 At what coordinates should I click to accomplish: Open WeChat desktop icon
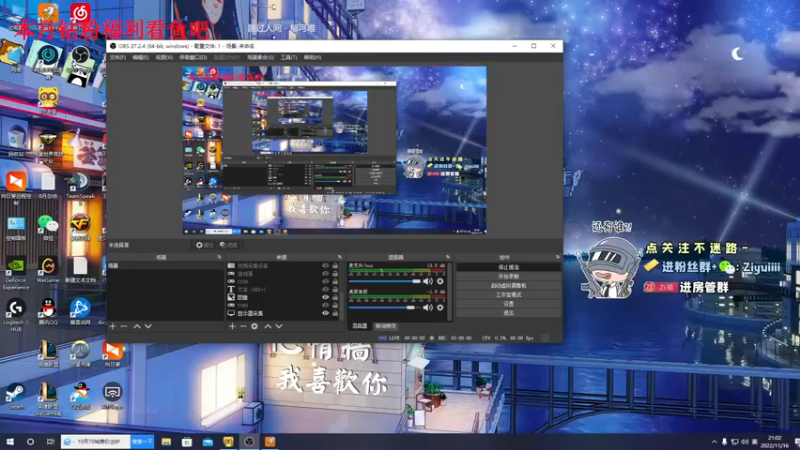pyautogui.click(x=48, y=228)
